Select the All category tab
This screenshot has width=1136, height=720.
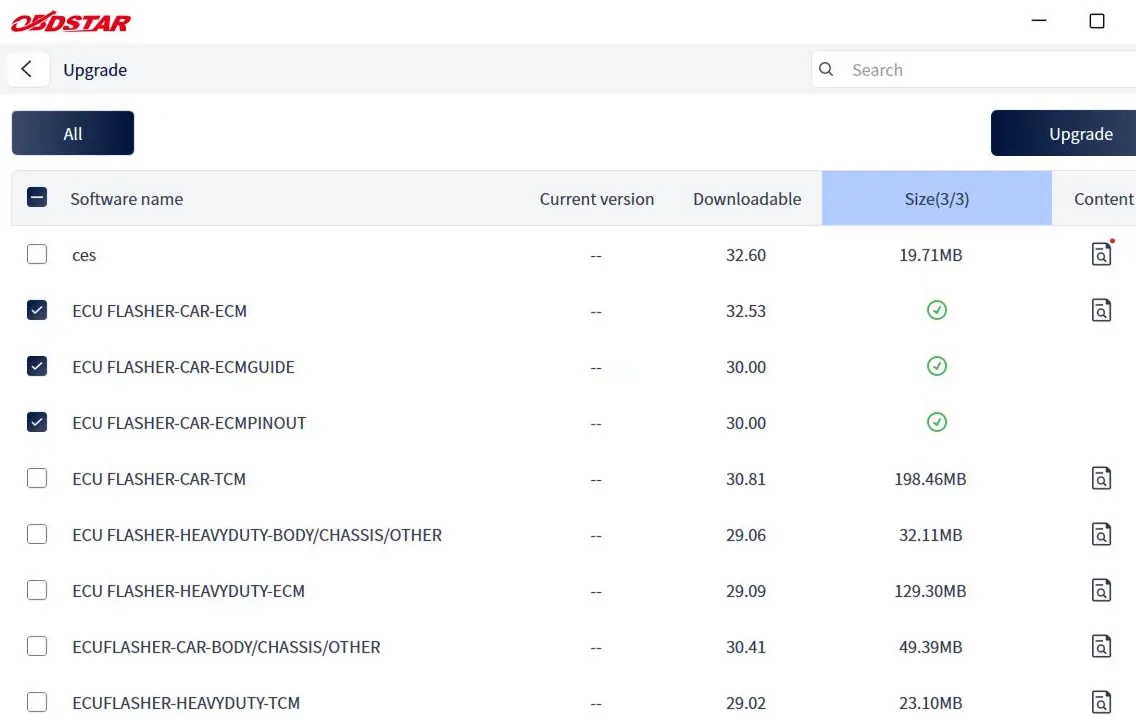[72, 133]
